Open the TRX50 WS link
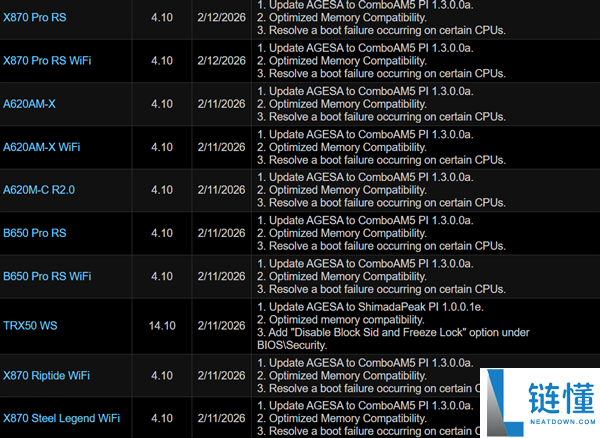The height and width of the screenshot is (438, 600). click(30, 326)
